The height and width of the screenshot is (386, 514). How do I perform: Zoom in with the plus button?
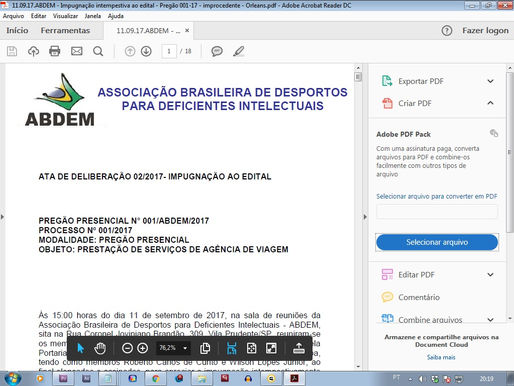(x=143, y=348)
